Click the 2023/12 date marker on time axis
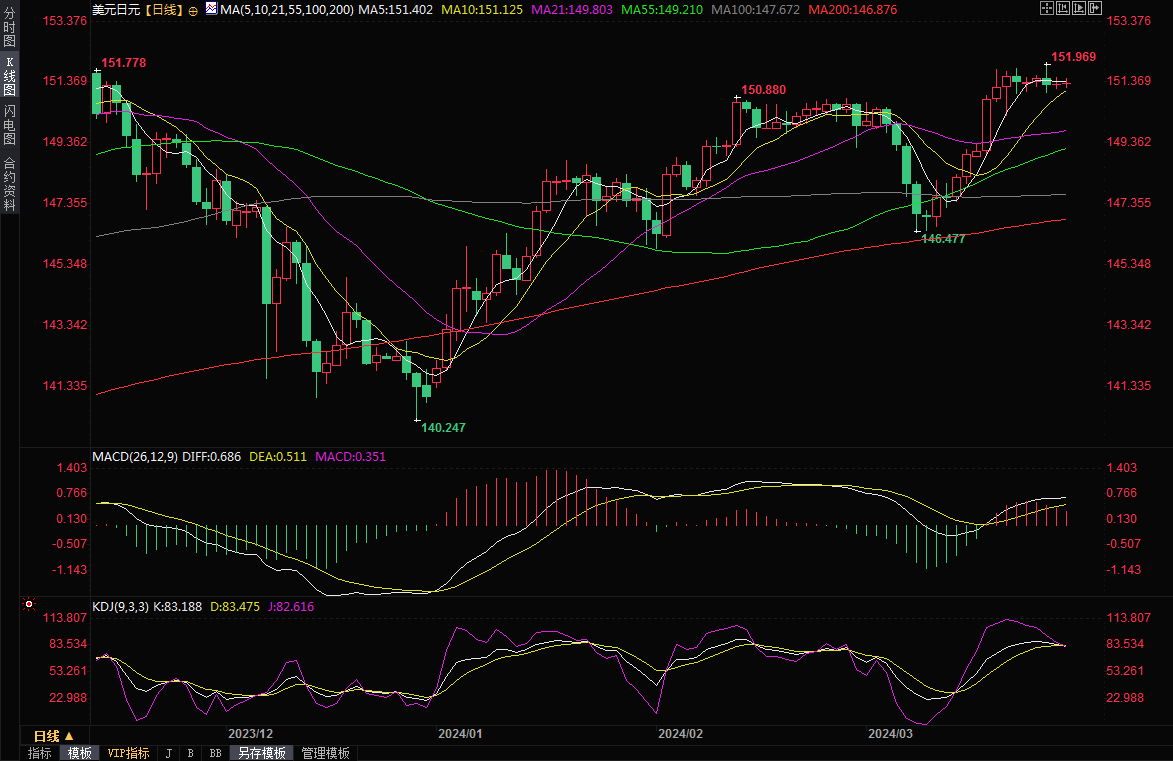The height and width of the screenshot is (761, 1173). coord(251,734)
